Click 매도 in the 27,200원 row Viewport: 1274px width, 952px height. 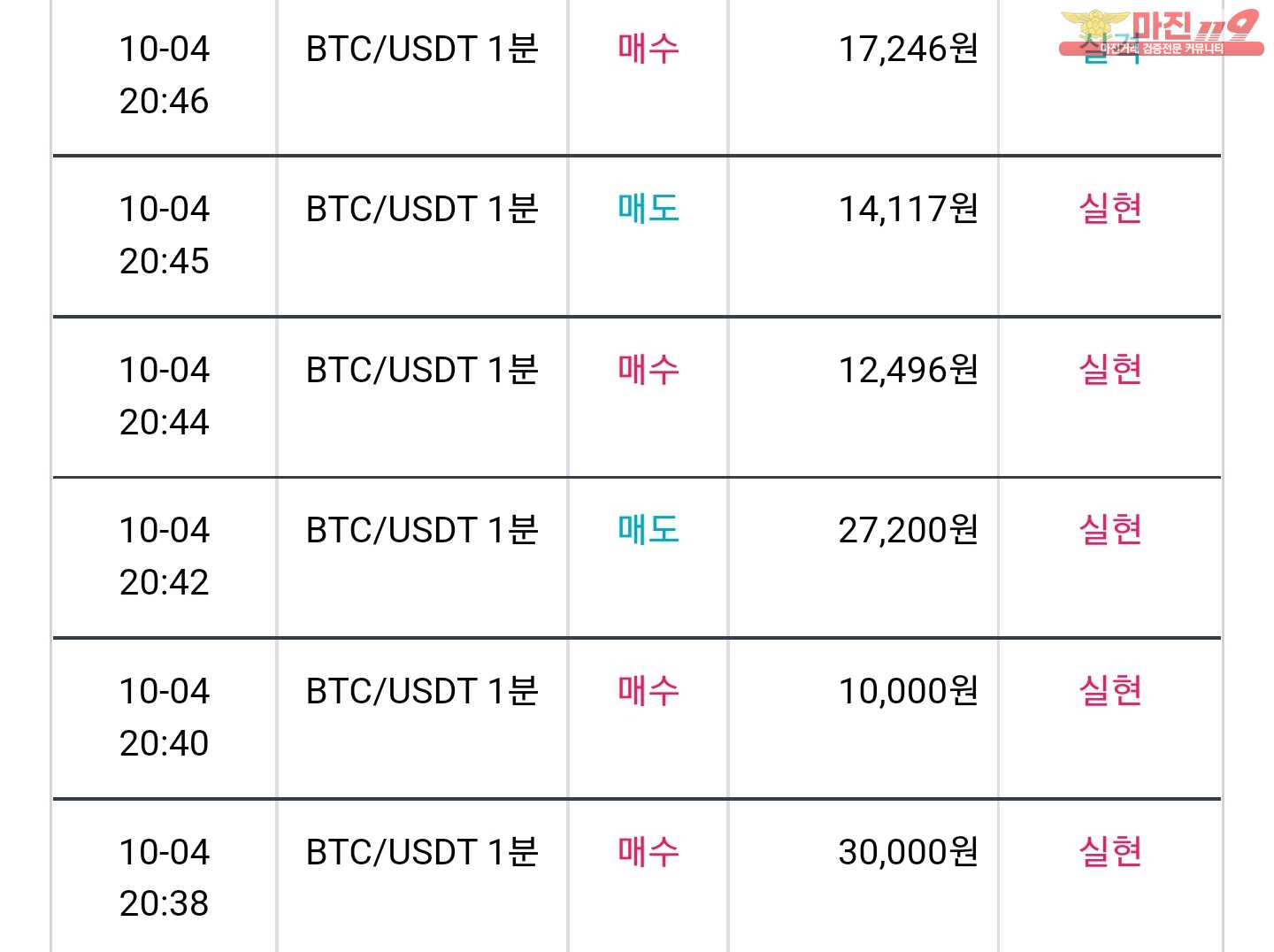coord(649,530)
